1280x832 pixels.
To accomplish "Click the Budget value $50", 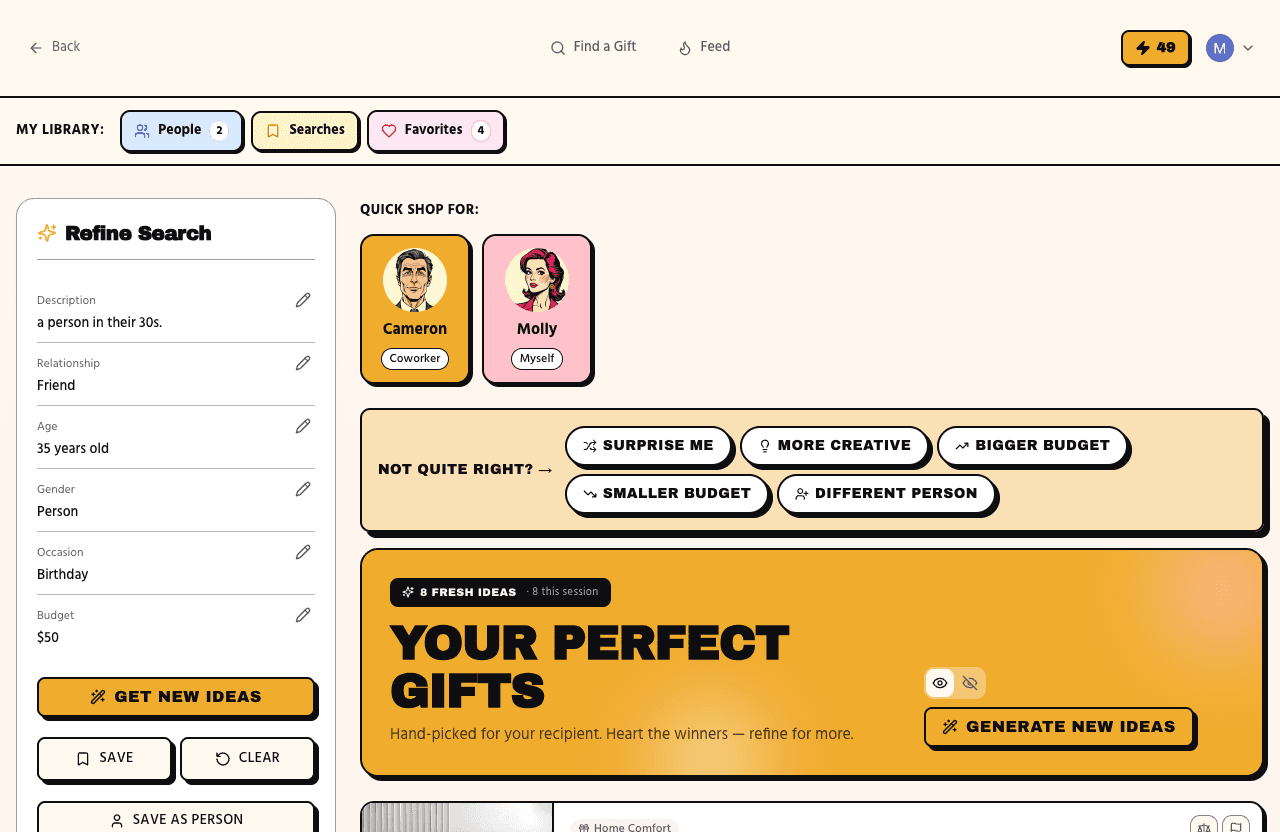I will [48, 638].
